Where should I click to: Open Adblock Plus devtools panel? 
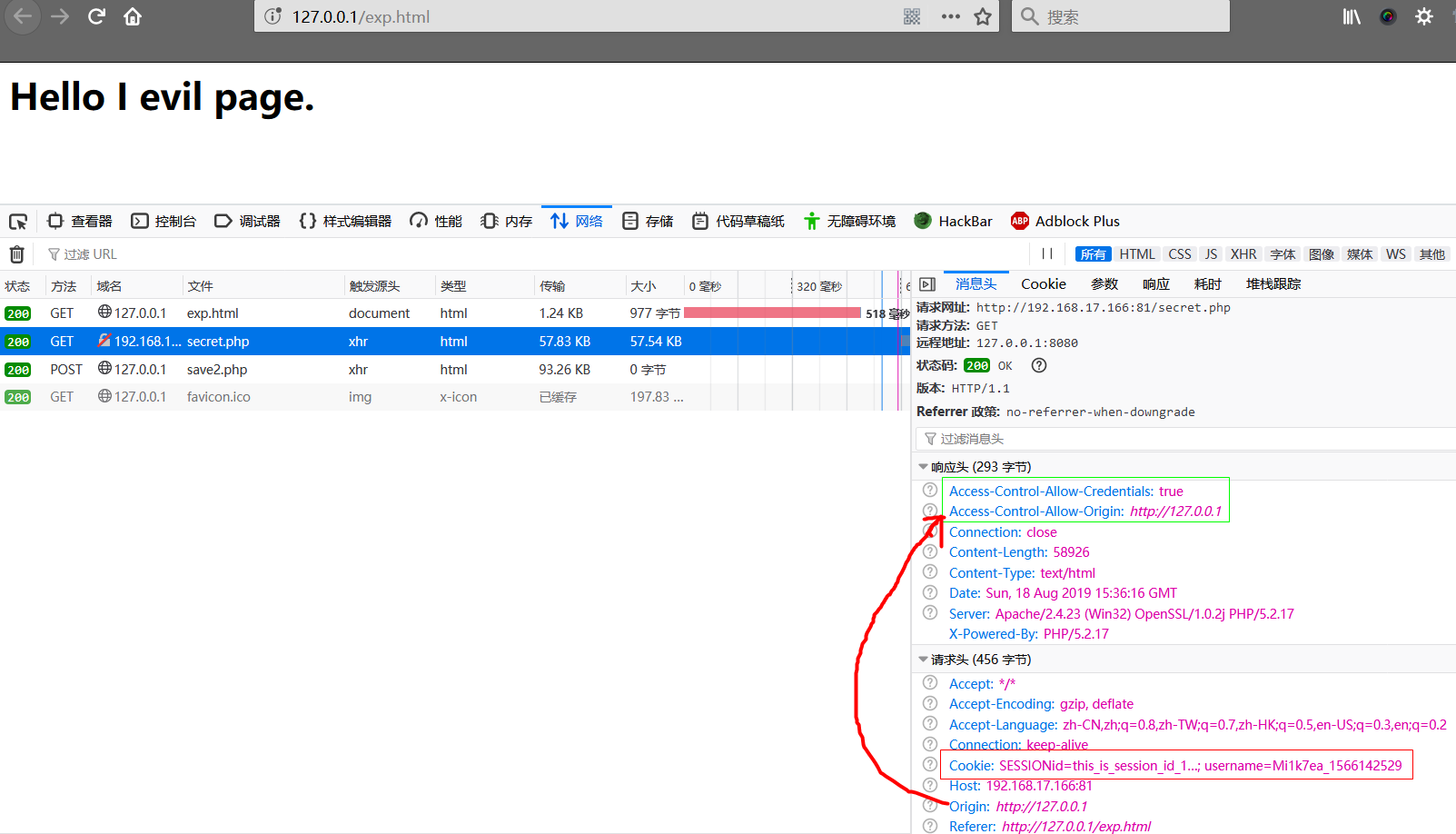(x=1065, y=221)
